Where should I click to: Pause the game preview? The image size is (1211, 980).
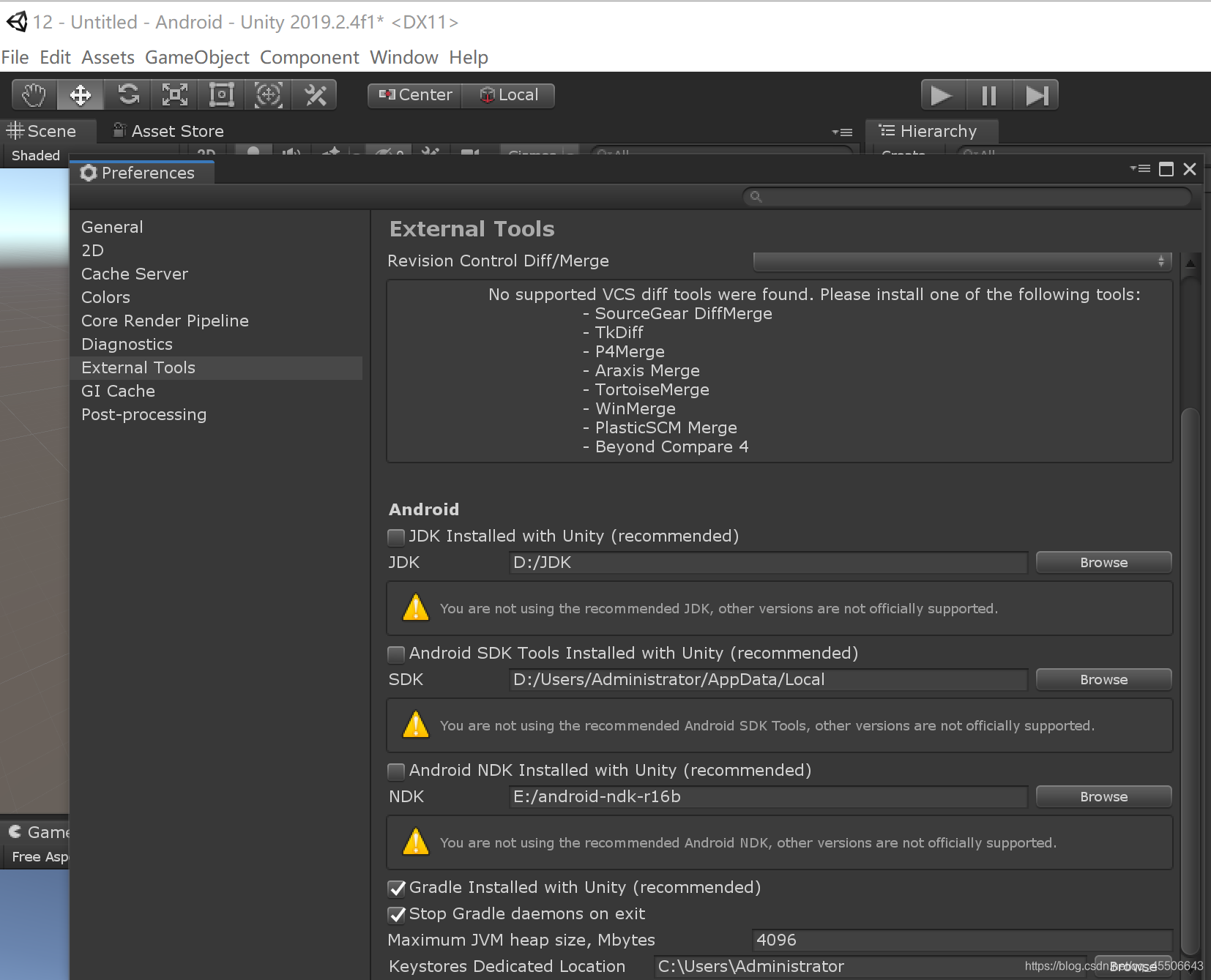(989, 95)
